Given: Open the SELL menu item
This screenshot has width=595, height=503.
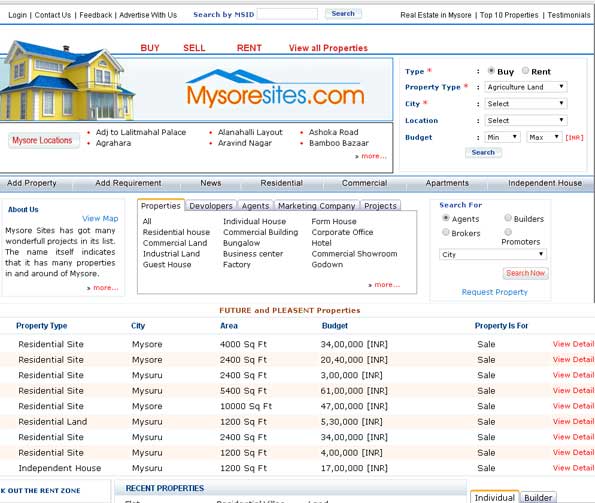Looking at the screenshot, I should [x=194, y=48].
